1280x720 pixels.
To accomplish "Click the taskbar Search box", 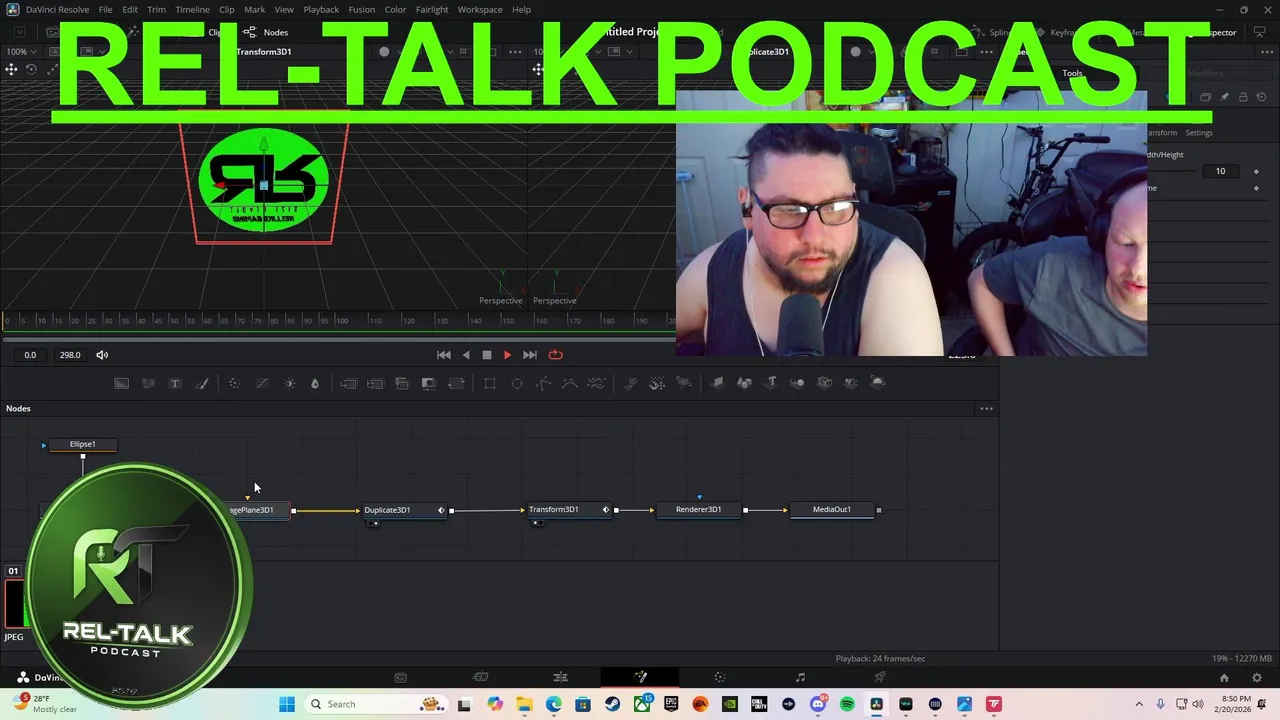I will pos(374,704).
